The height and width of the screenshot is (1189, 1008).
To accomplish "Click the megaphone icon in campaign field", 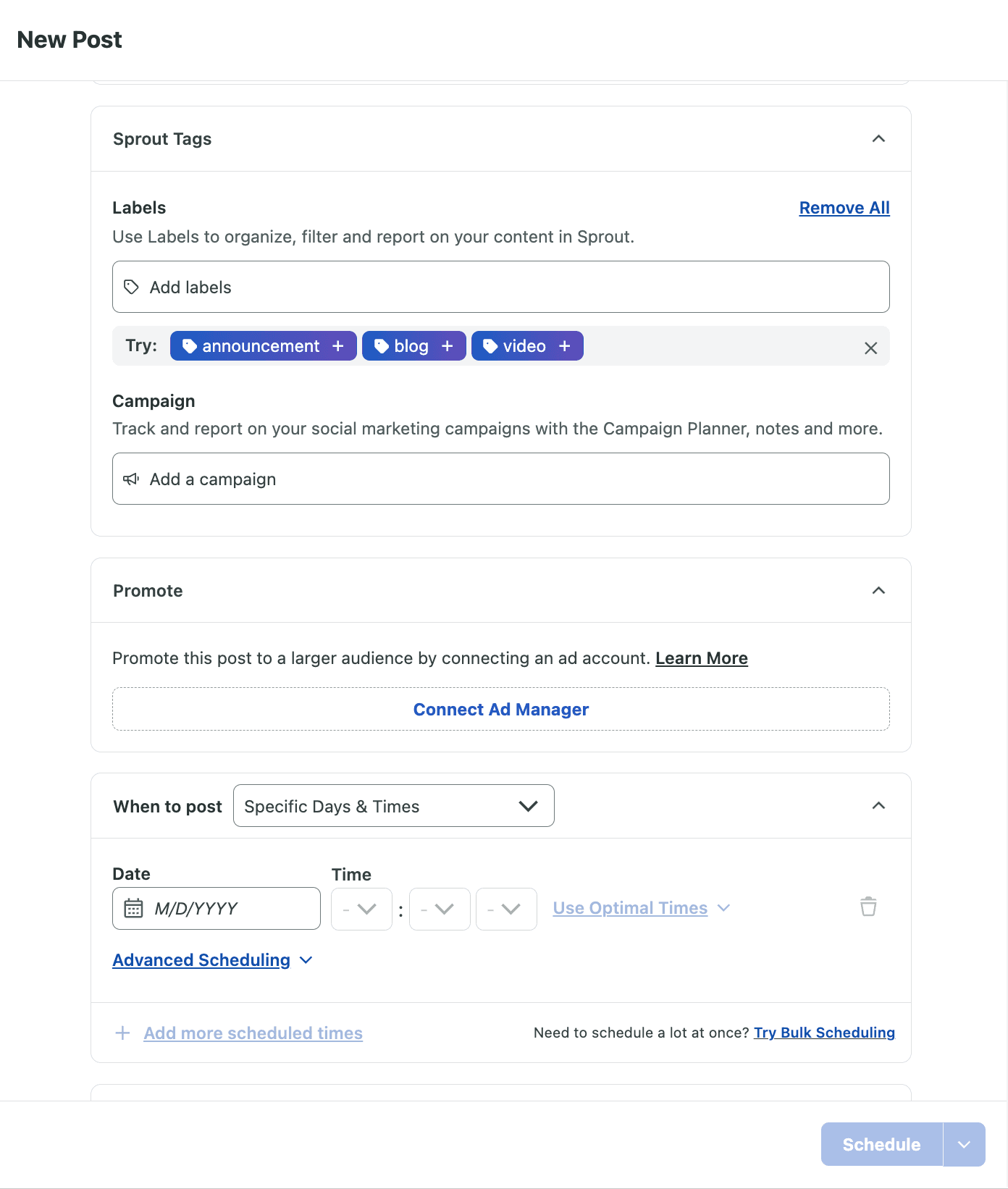I will 131,479.
